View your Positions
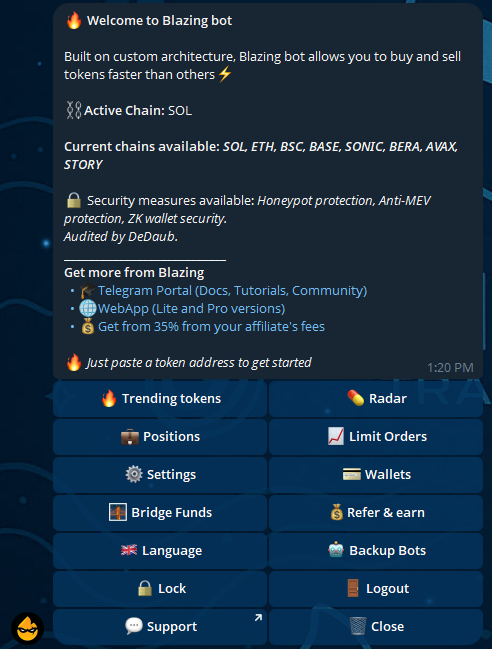 pyautogui.click(x=160, y=437)
